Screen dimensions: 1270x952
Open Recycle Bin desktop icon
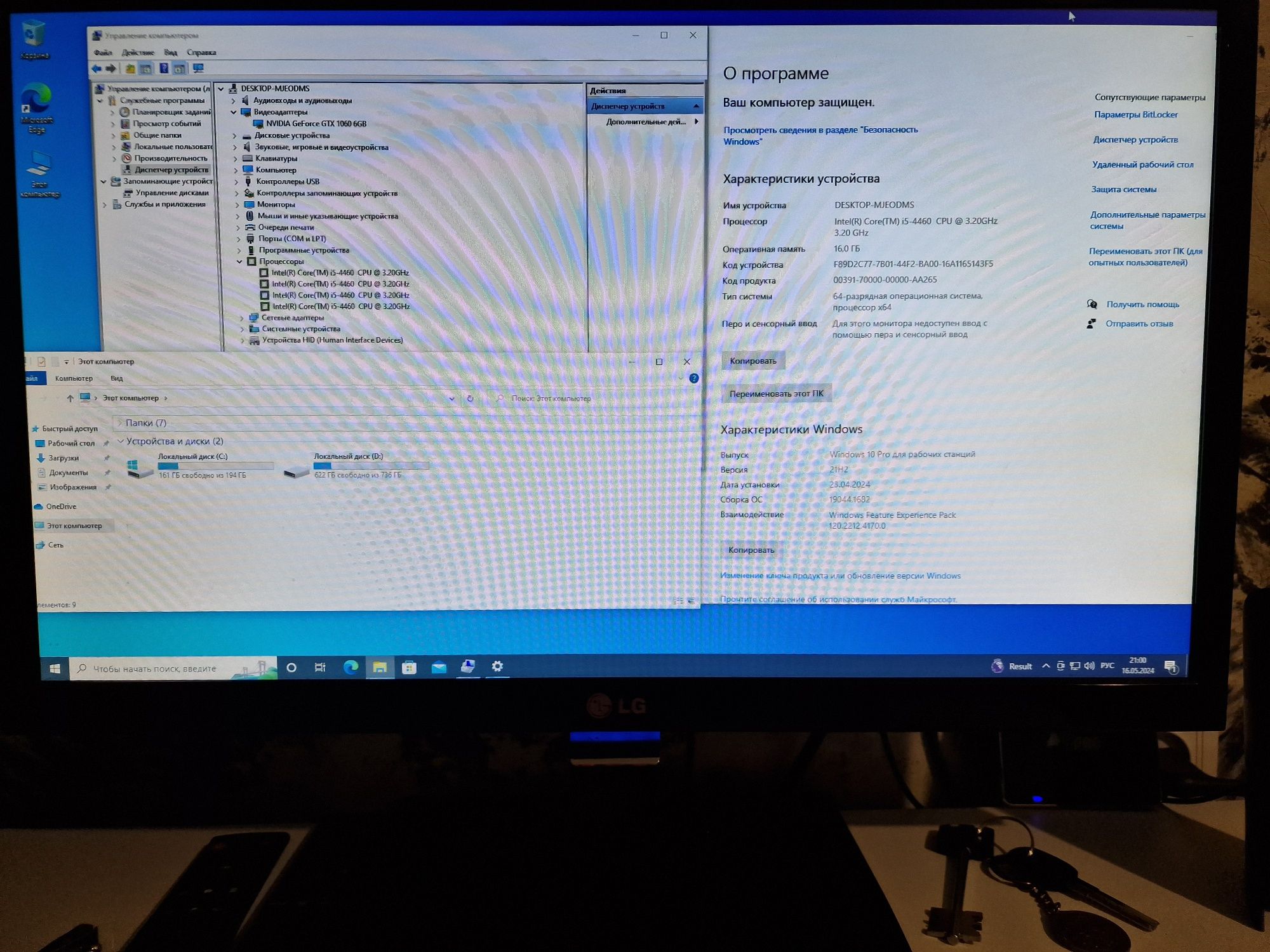pyautogui.click(x=34, y=40)
